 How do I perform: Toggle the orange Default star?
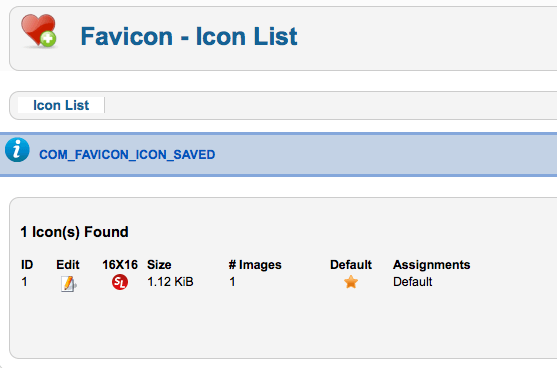click(x=351, y=282)
